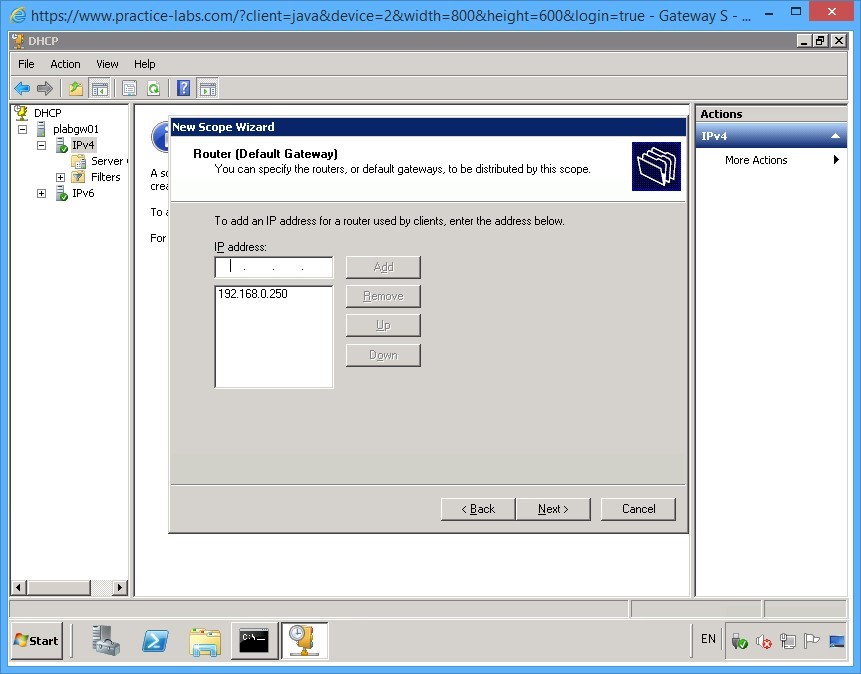Click inside the IP address entry field
The width and height of the screenshot is (861, 674).
click(x=273, y=267)
